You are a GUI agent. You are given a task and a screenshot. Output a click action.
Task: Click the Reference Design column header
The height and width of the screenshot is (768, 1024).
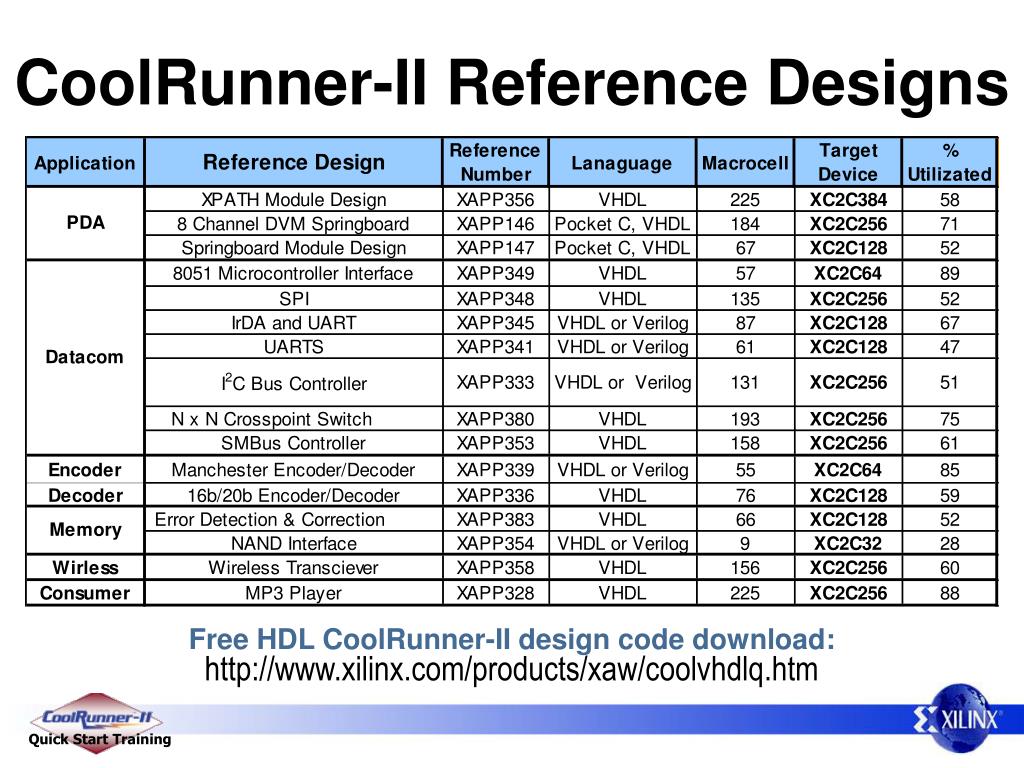pos(294,162)
